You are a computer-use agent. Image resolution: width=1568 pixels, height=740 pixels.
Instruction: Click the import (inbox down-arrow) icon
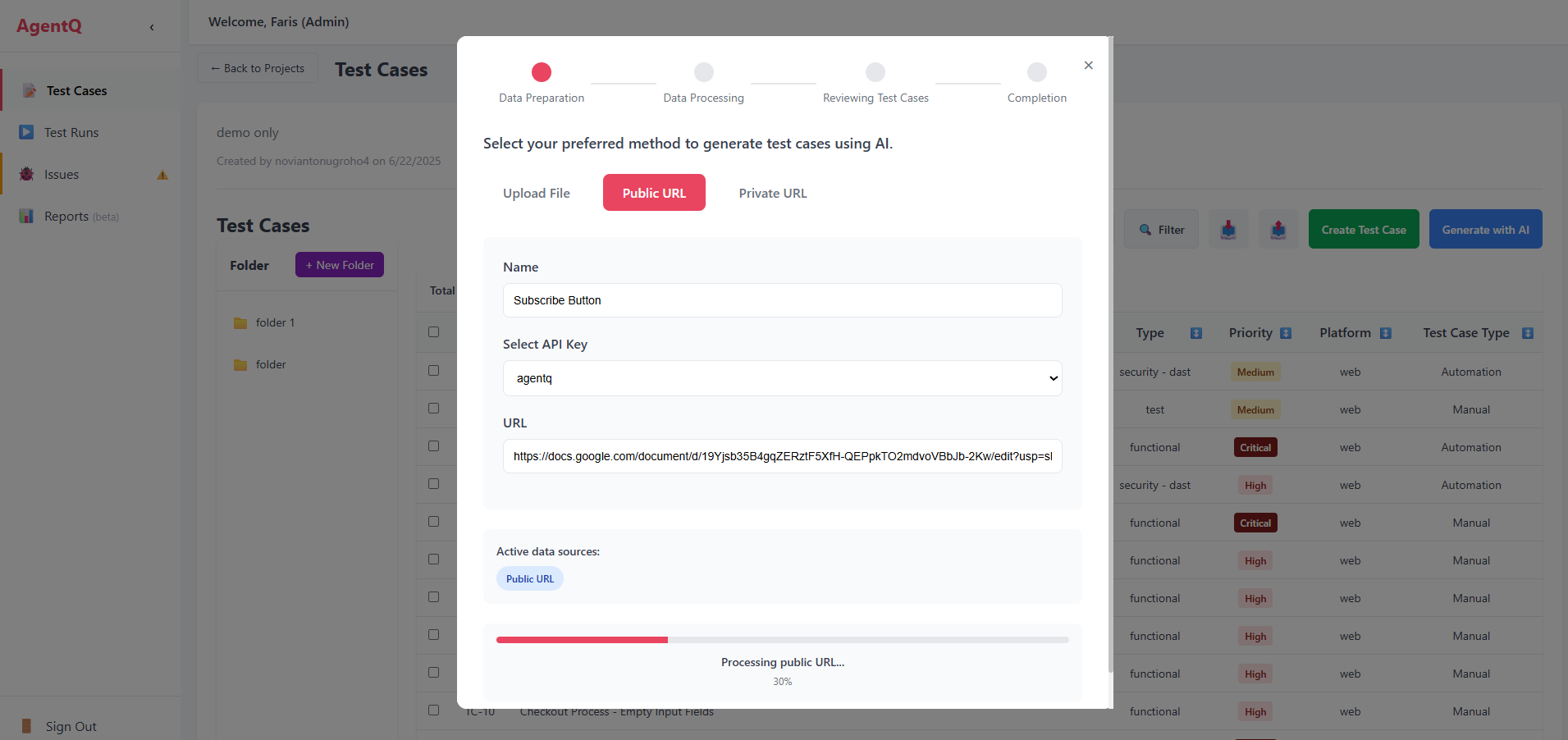click(1227, 230)
